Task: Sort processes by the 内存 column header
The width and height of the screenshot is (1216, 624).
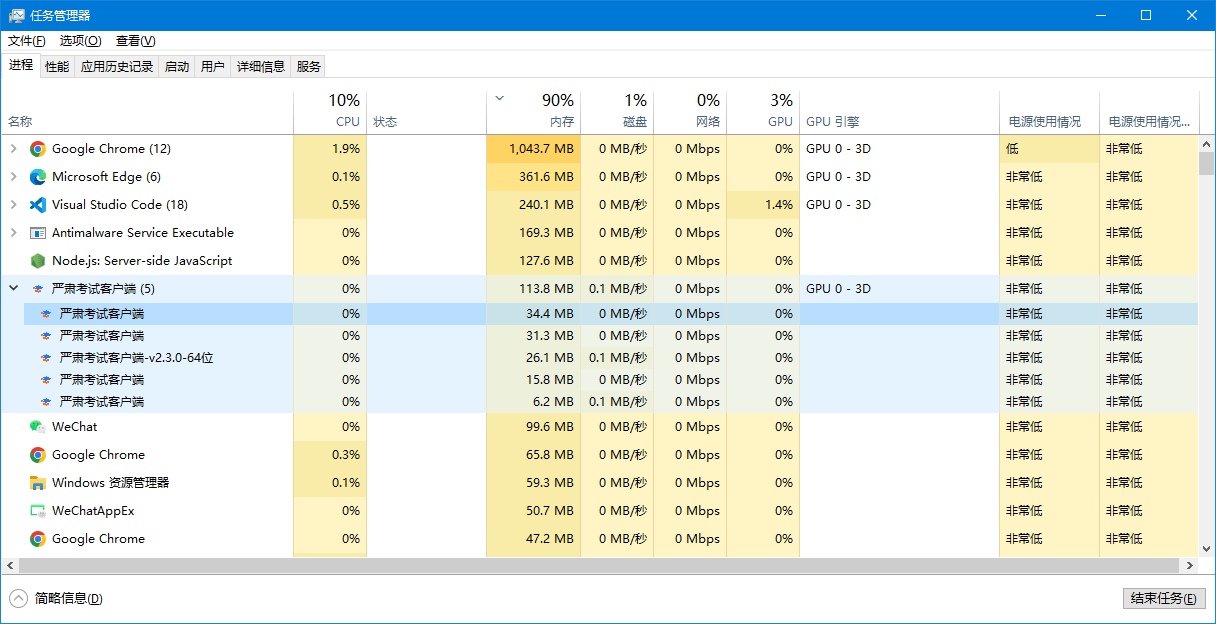Action: point(561,122)
